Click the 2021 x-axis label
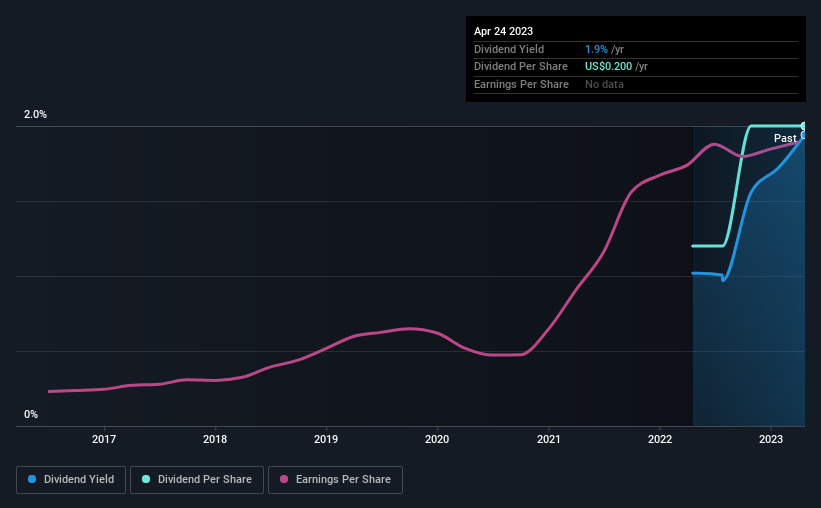821x508 pixels. [548, 439]
